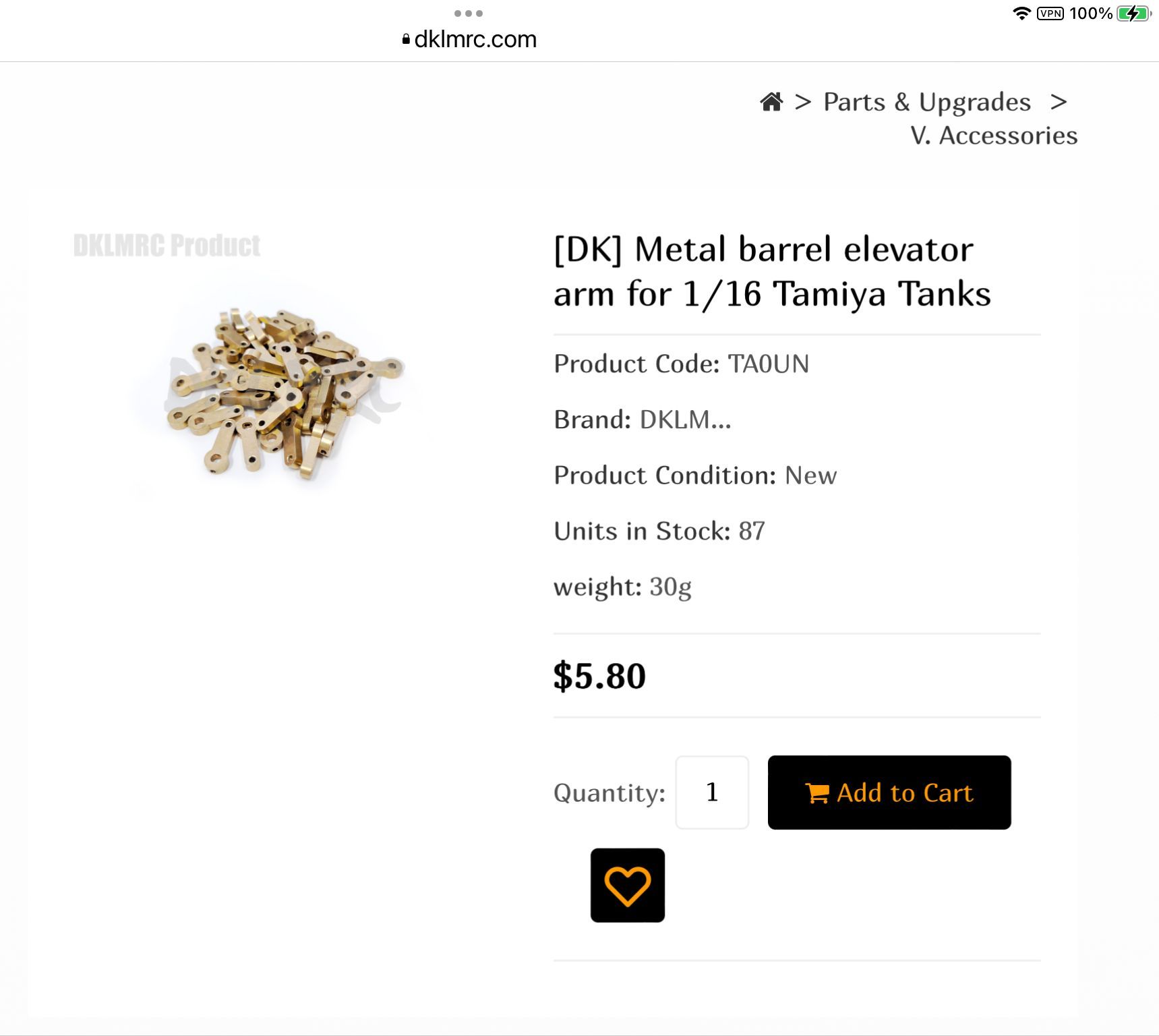The image size is (1159, 1036).
Task: Tap the 100% battery percentage
Action: coord(1090,13)
